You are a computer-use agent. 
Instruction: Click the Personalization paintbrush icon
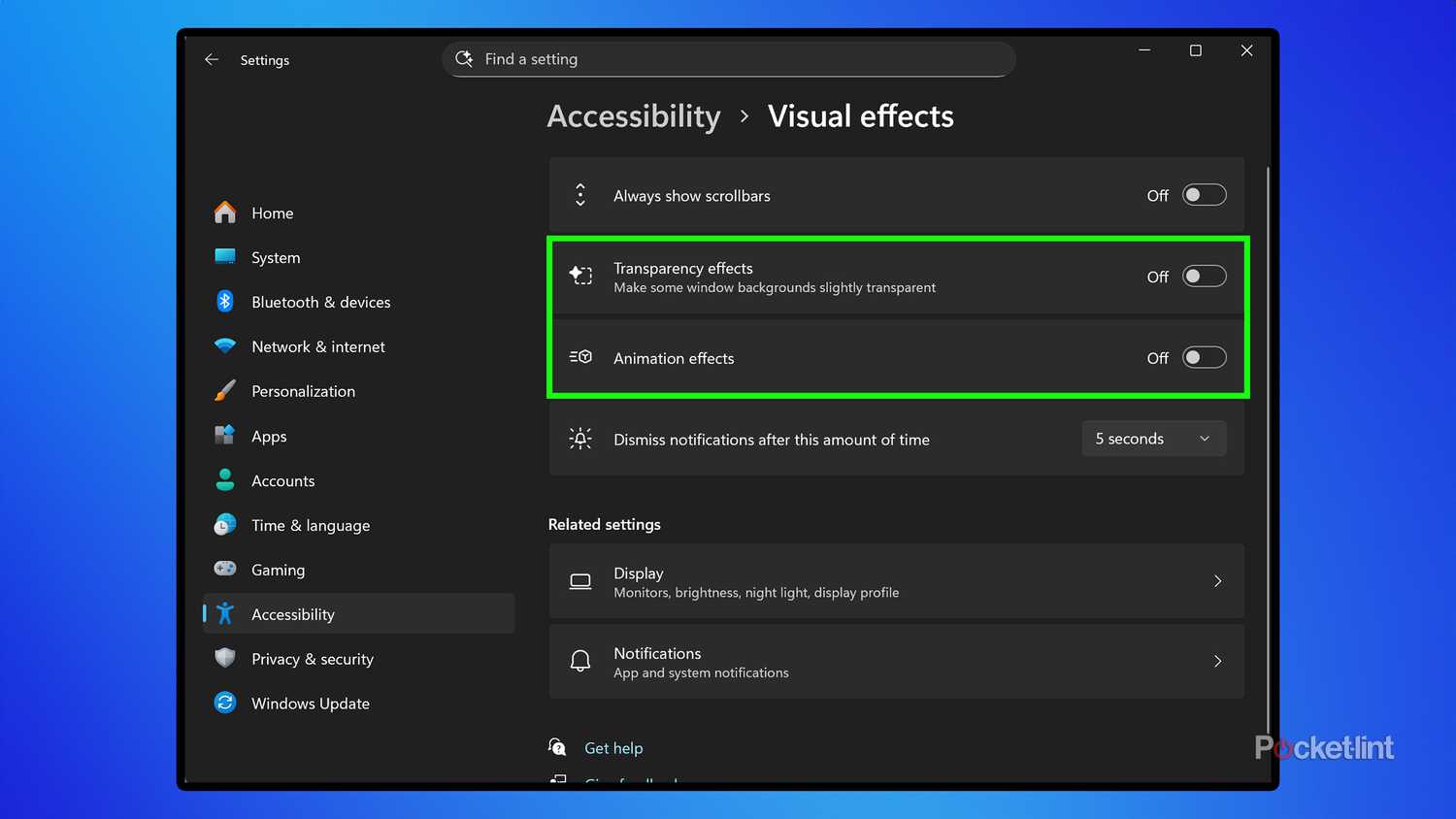point(225,391)
